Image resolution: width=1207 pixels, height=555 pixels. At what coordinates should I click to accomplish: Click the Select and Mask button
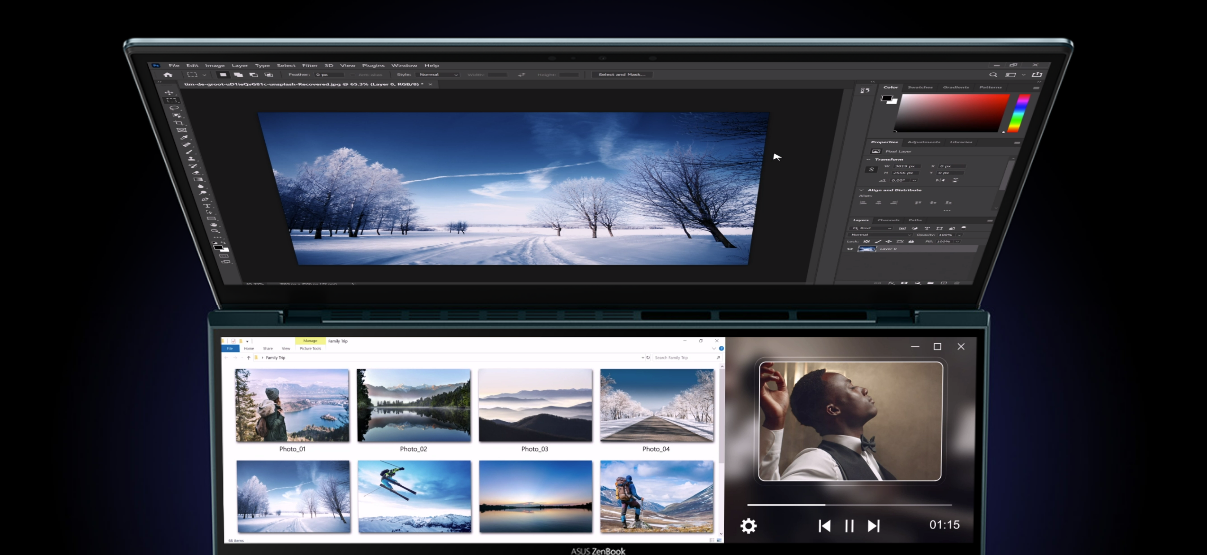click(x=620, y=75)
